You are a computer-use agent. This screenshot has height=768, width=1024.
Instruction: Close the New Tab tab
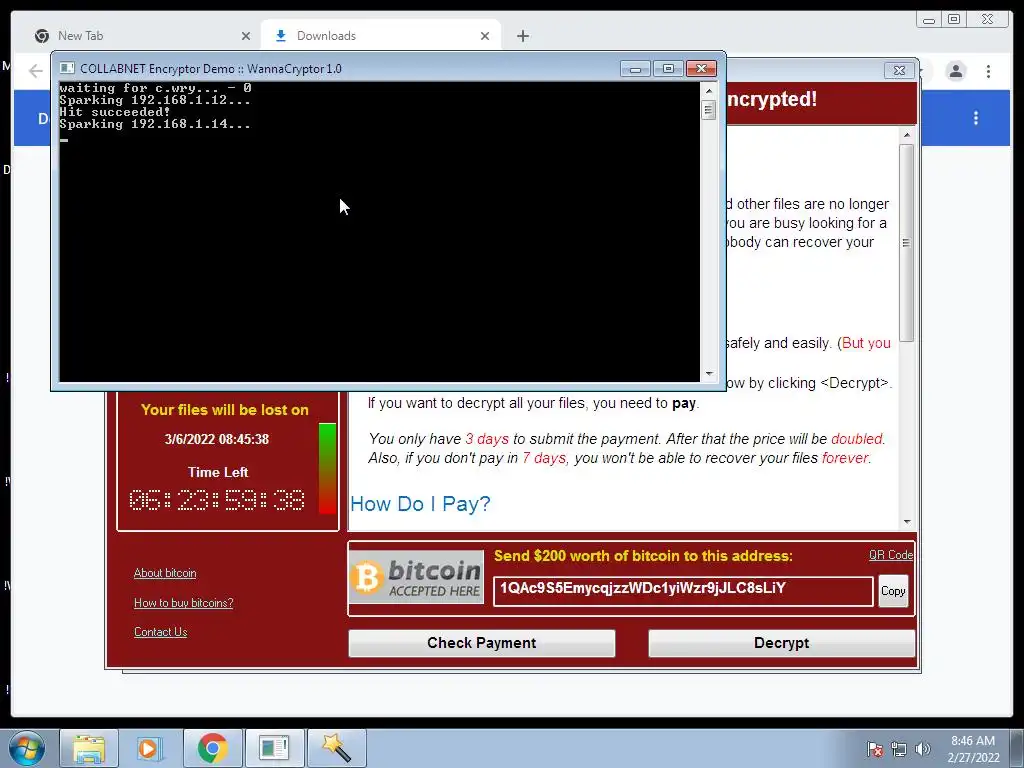coord(246,36)
